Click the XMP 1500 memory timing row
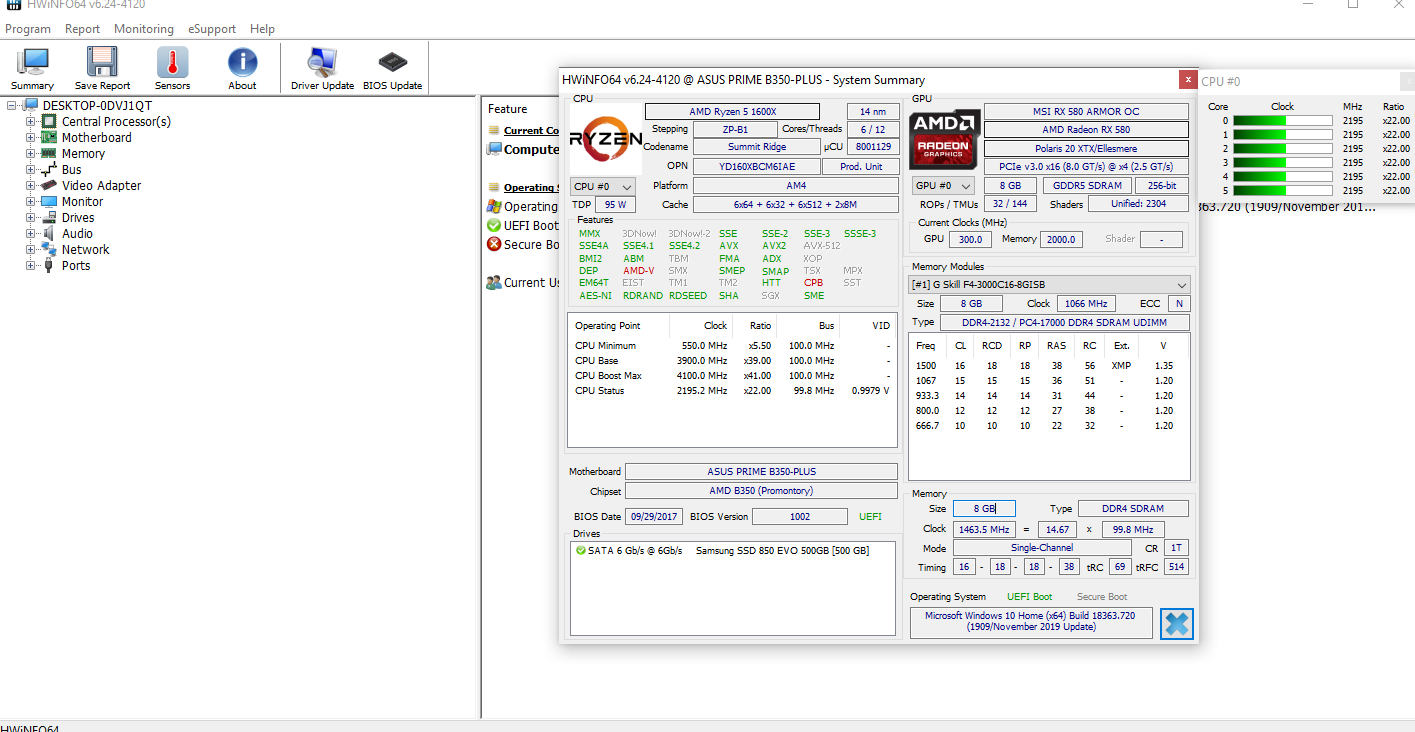The image size is (1415, 732). click(x=1048, y=366)
